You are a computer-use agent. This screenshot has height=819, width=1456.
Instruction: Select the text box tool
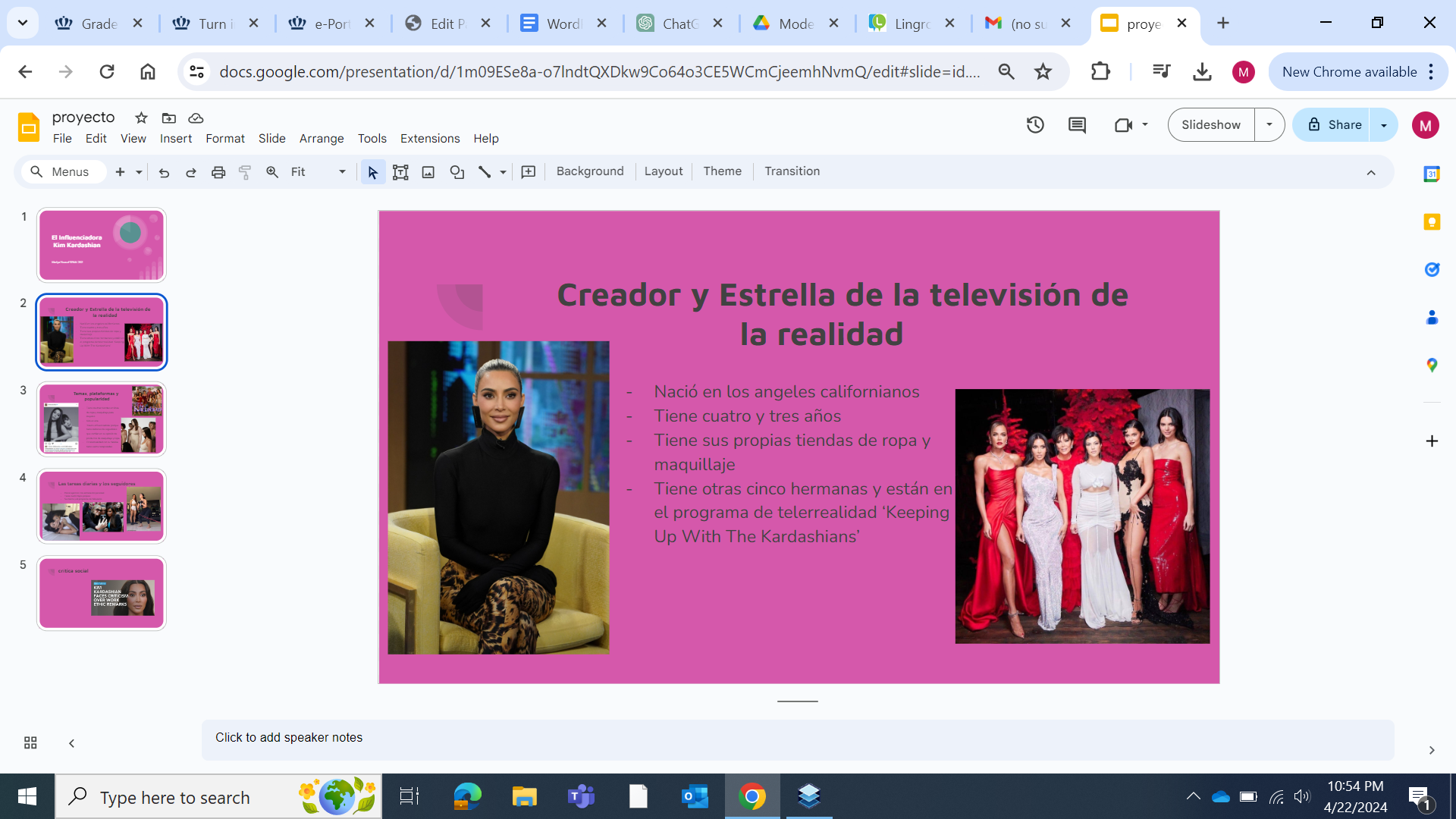(400, 172)
